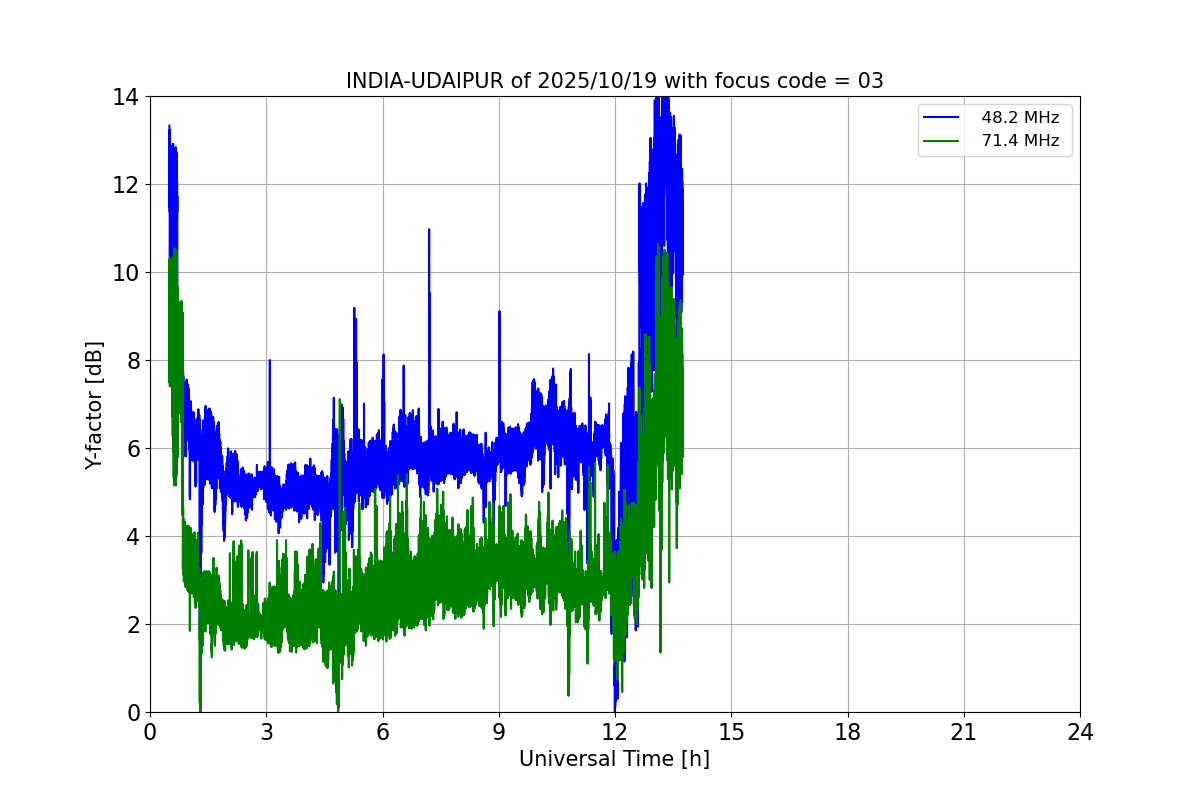Click the green line swatch in legend
Image resolution: width=1200 pixels, height=800 pixels.
pyautogui.click(x=941, y=142)
